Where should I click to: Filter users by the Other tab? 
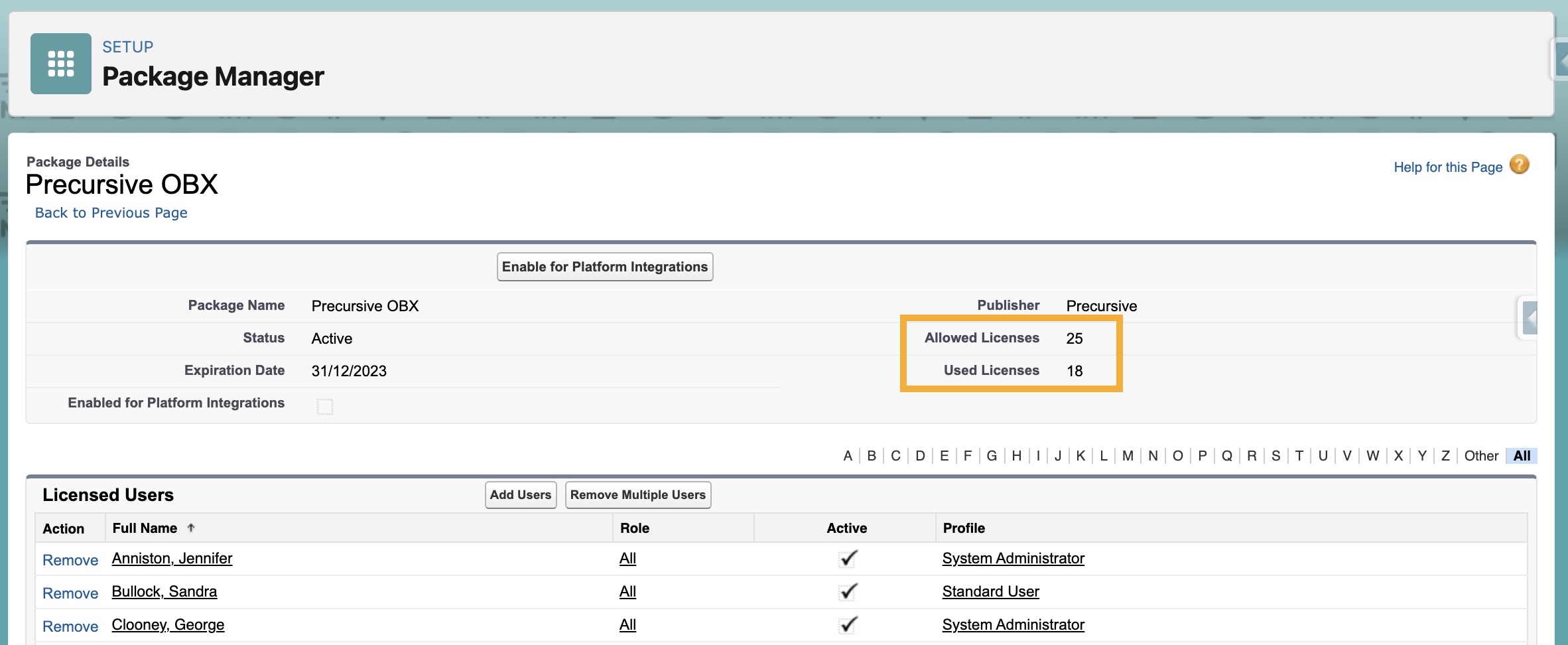tap(1481, 456)
